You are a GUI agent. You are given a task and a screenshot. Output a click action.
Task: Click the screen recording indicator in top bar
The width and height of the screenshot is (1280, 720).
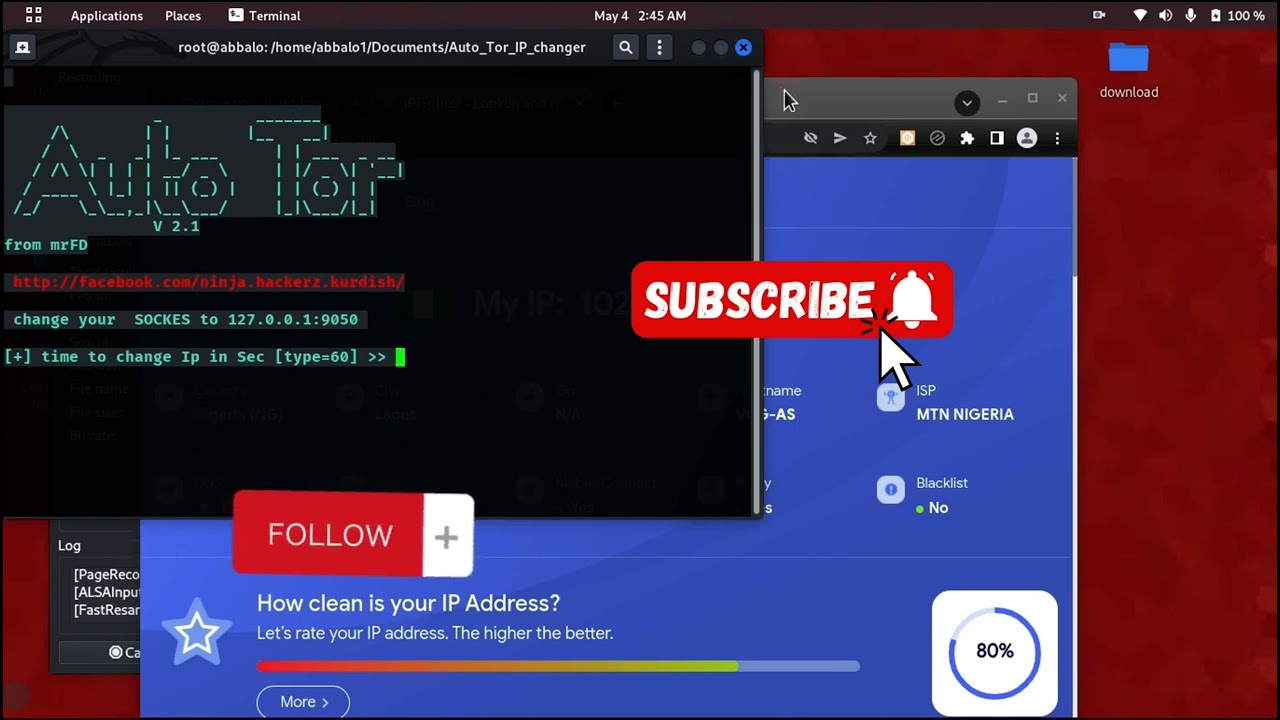[1099, 16]
